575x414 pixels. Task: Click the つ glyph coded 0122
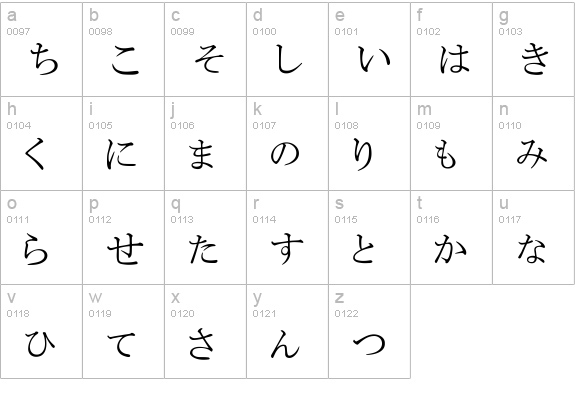point(370,344)
